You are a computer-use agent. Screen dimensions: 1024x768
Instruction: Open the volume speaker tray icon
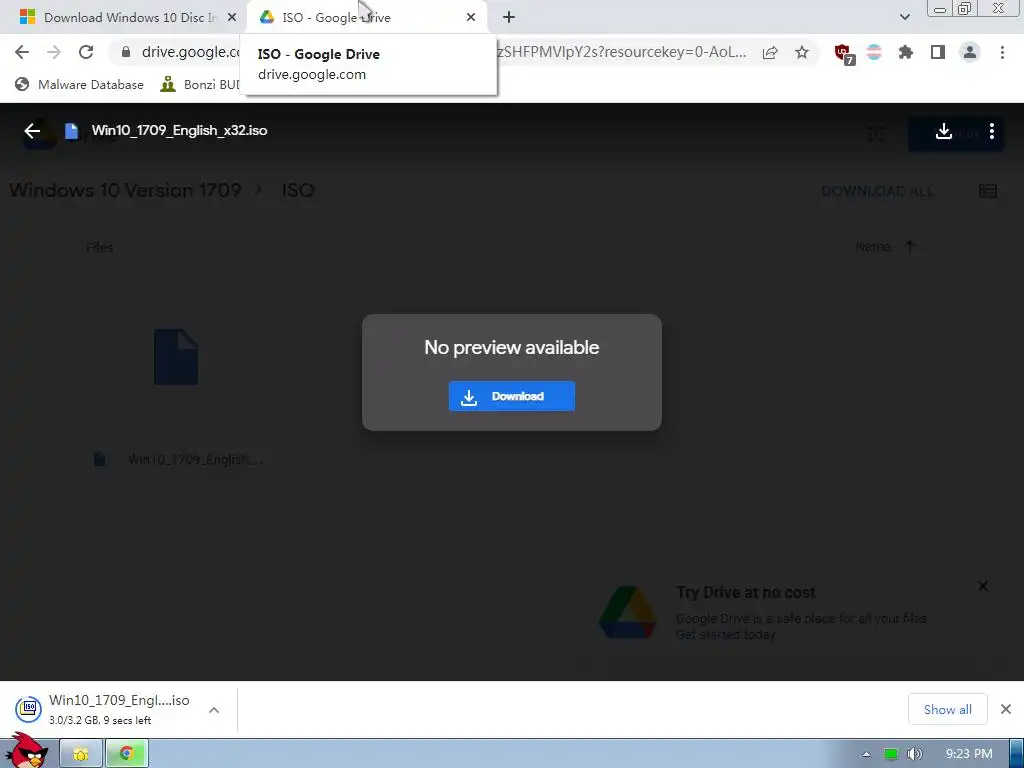pos(914,754)
